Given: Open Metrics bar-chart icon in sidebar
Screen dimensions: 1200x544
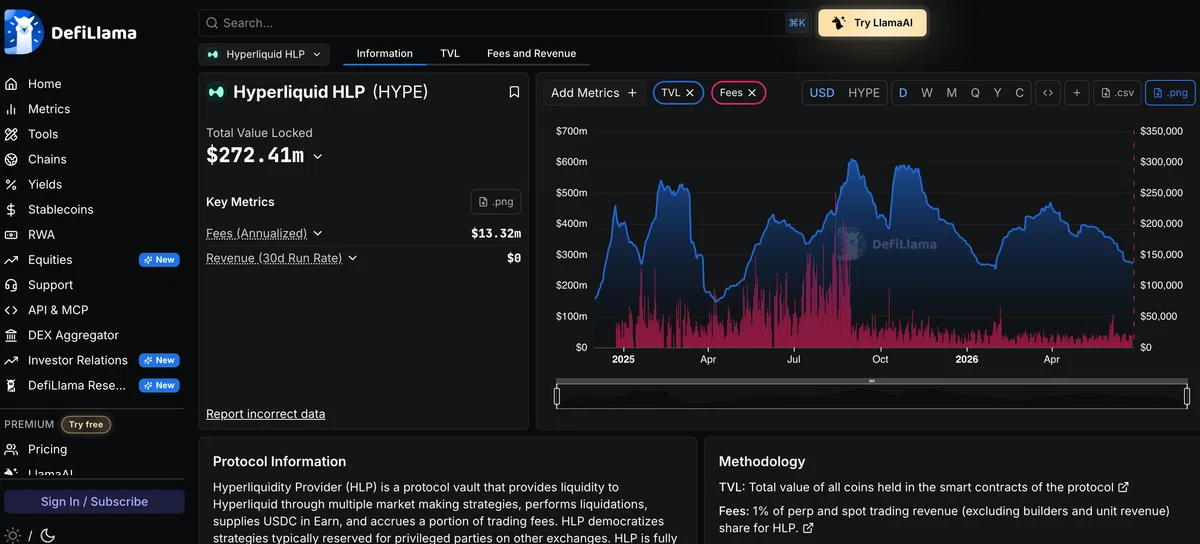Looking at the screenshot, I should pos(12,109).
